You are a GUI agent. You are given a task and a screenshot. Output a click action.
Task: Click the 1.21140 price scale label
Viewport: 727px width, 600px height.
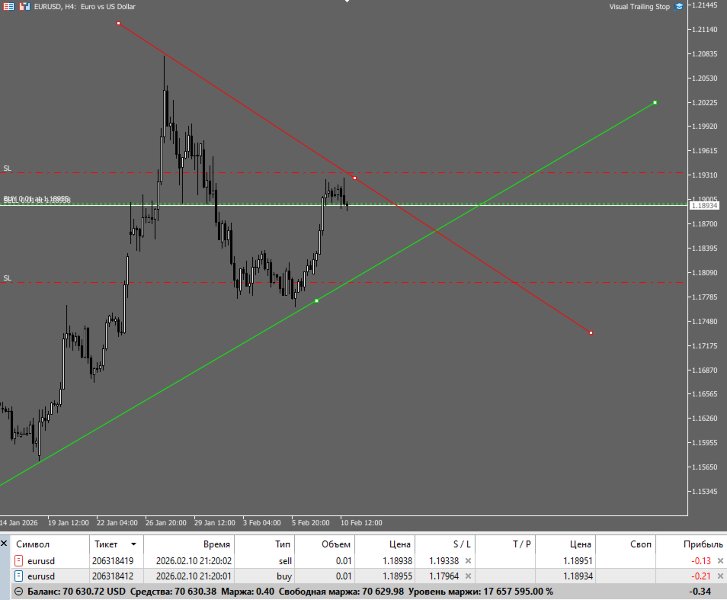(x=704, y=29)
